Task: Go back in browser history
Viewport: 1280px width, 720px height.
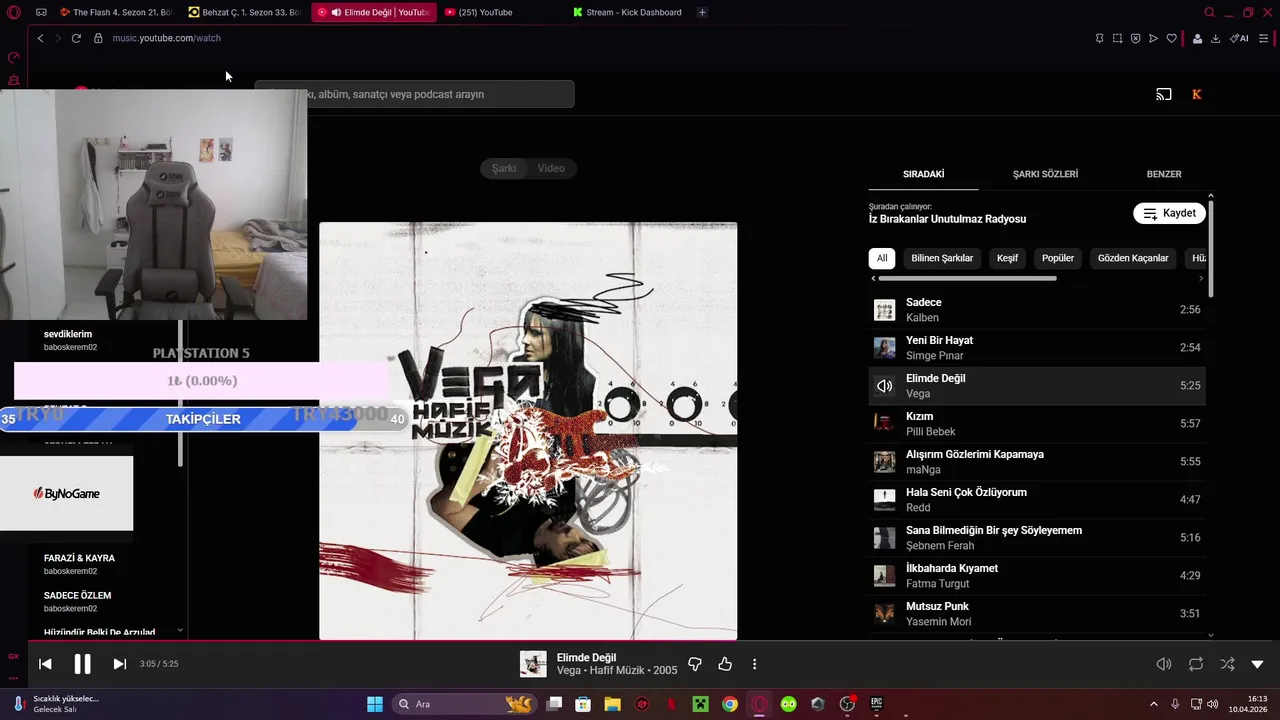Action: [40, 38]
